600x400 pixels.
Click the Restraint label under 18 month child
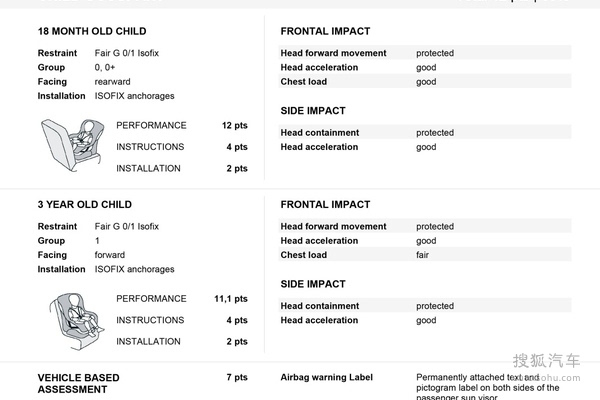57,53
